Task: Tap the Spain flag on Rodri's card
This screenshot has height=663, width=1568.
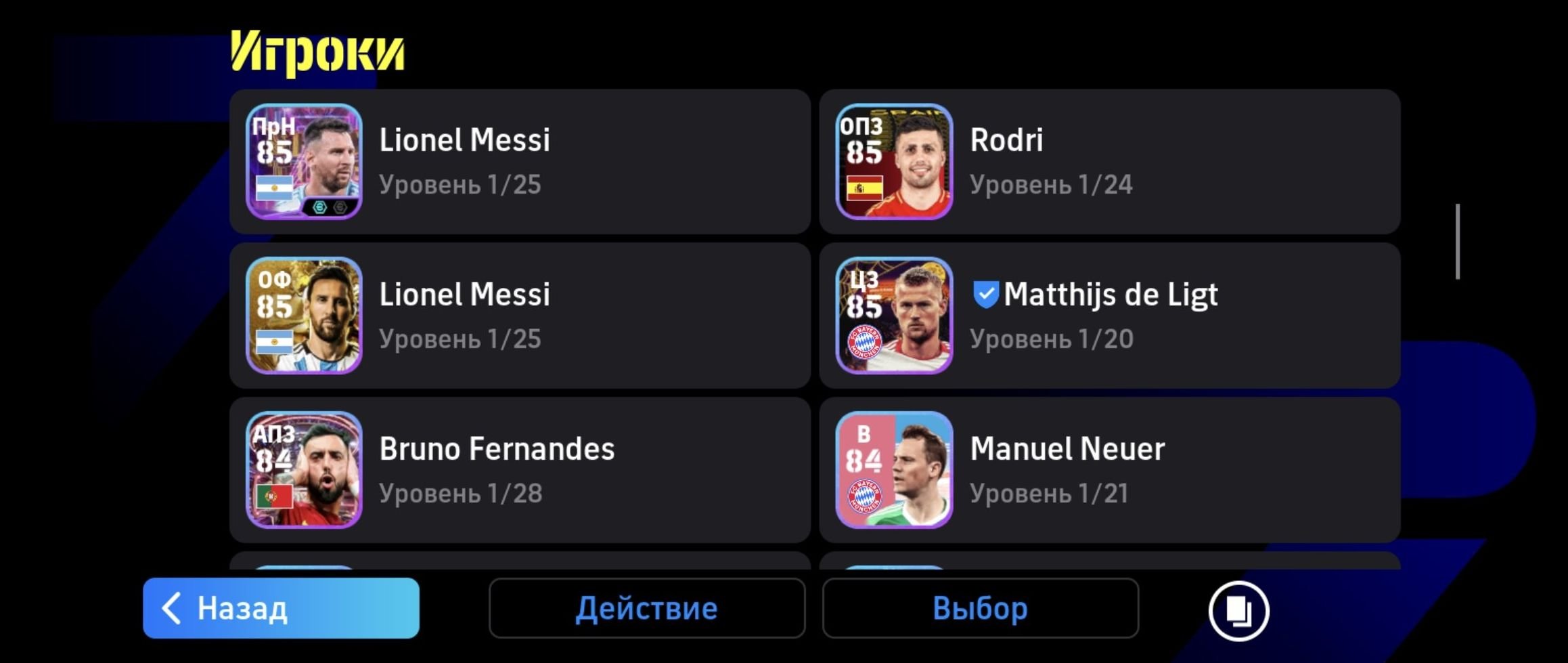Action: [864, 188]
